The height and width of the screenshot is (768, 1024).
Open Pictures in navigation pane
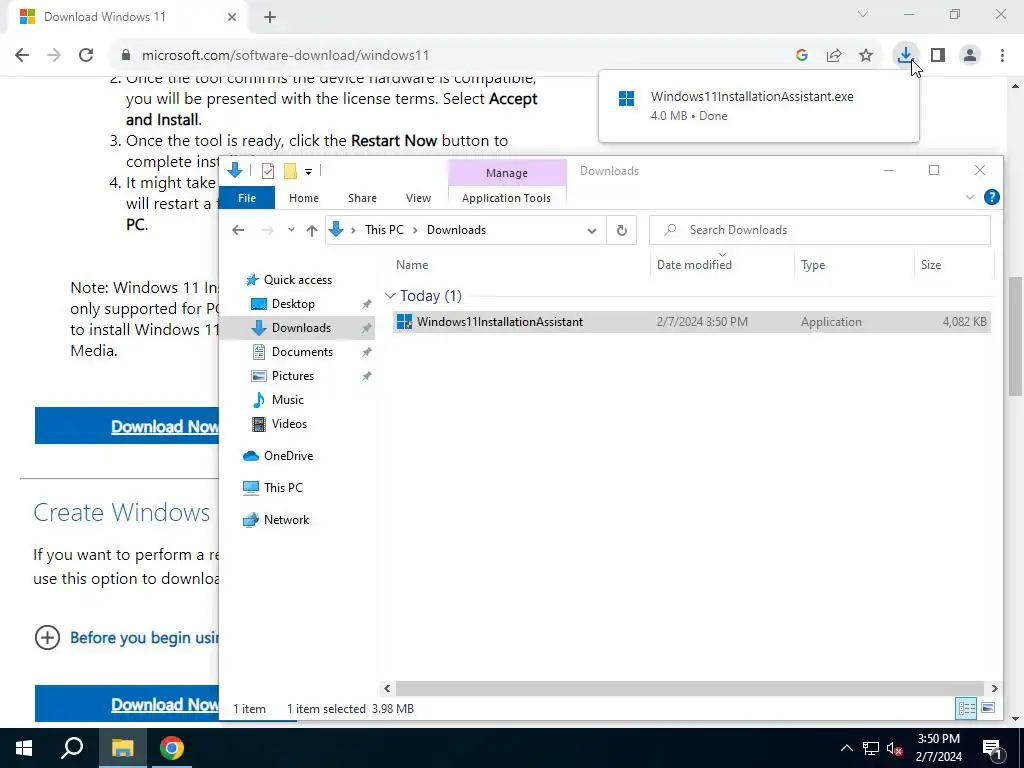click(292, 376)
